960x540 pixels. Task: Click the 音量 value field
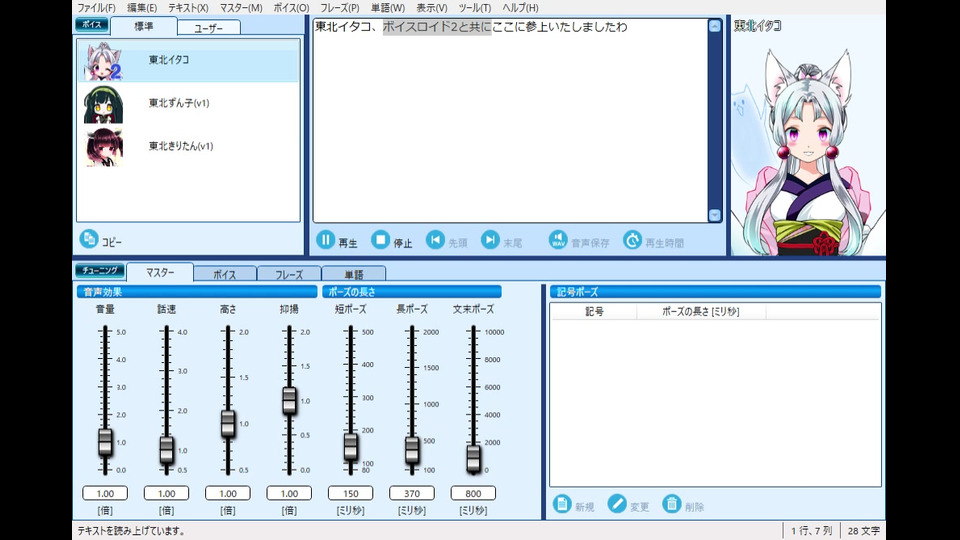(105, 493)
